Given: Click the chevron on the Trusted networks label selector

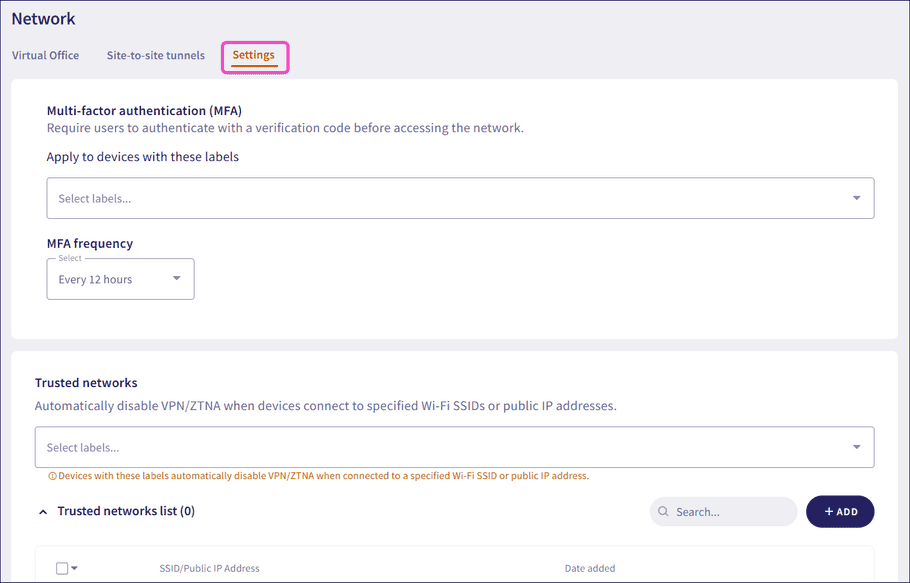Looking at the screenshot, I should 856,446.
